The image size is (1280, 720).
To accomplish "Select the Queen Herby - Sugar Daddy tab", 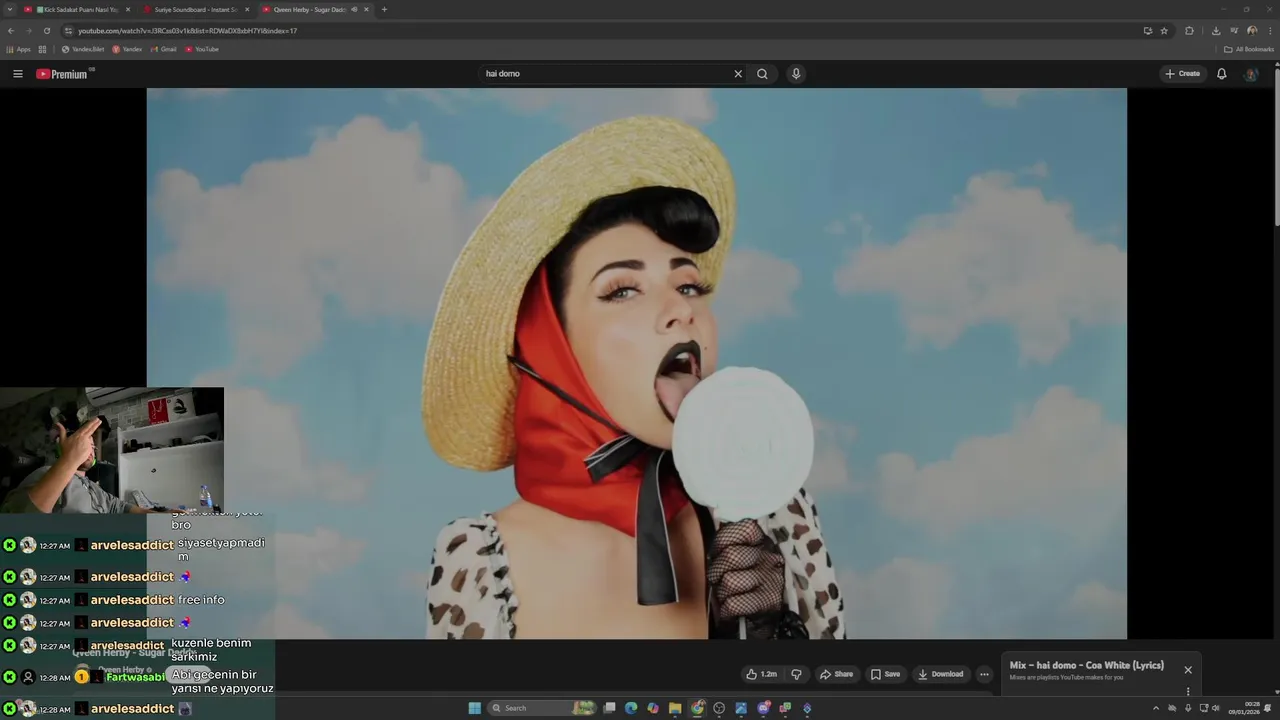I will 305,10.
